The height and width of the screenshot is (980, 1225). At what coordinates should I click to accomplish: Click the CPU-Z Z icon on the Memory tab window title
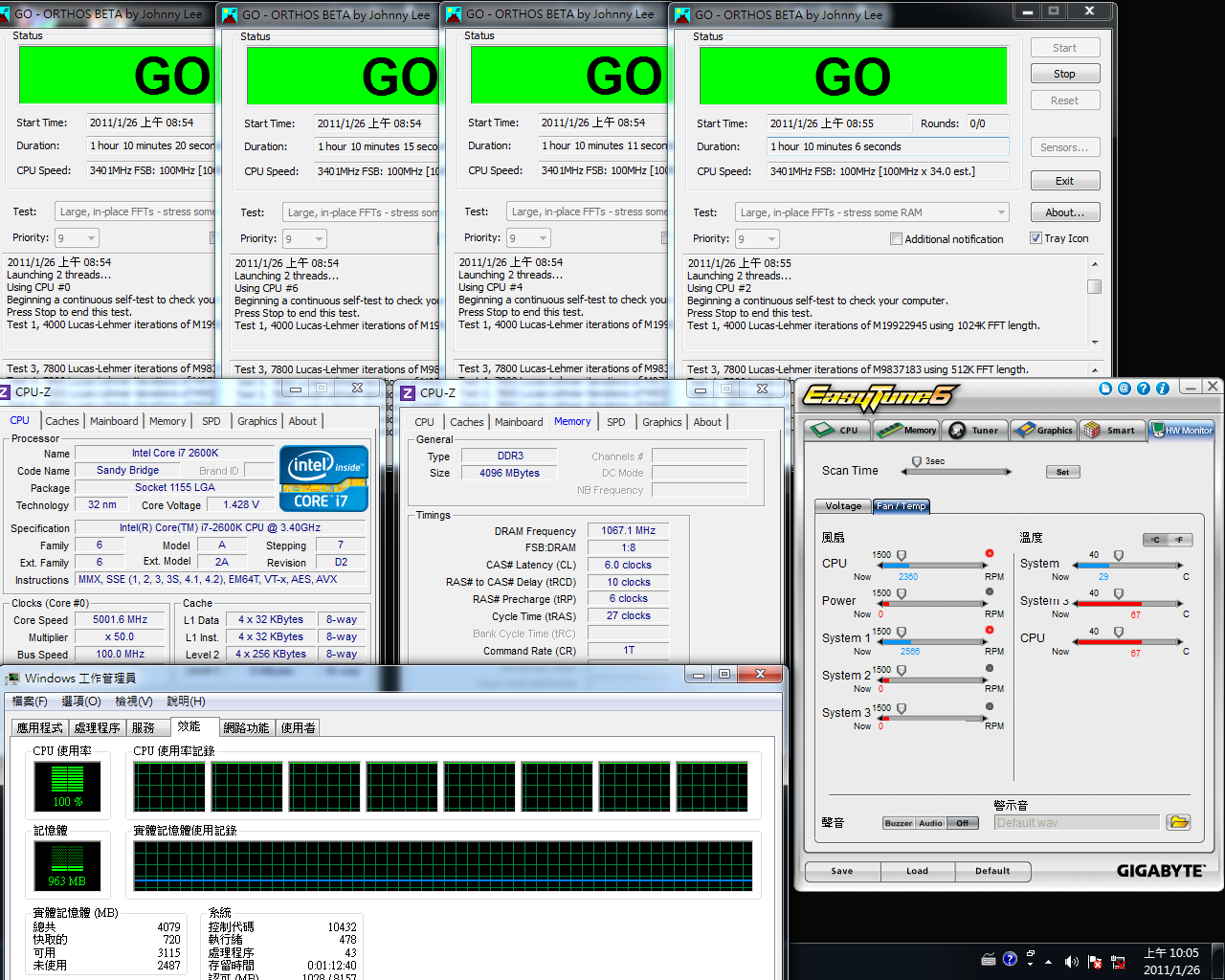coord(409,392)
